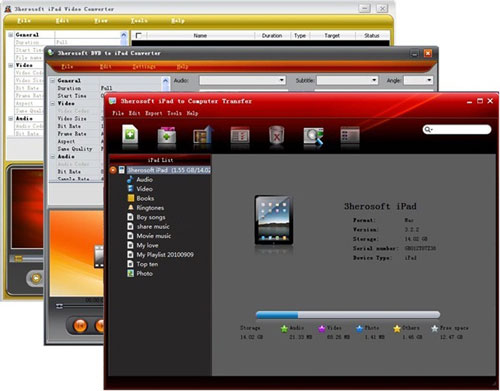500x391 pixels.
Task: Open the Tools menu in Transfer window
Action: click(174, 113)
